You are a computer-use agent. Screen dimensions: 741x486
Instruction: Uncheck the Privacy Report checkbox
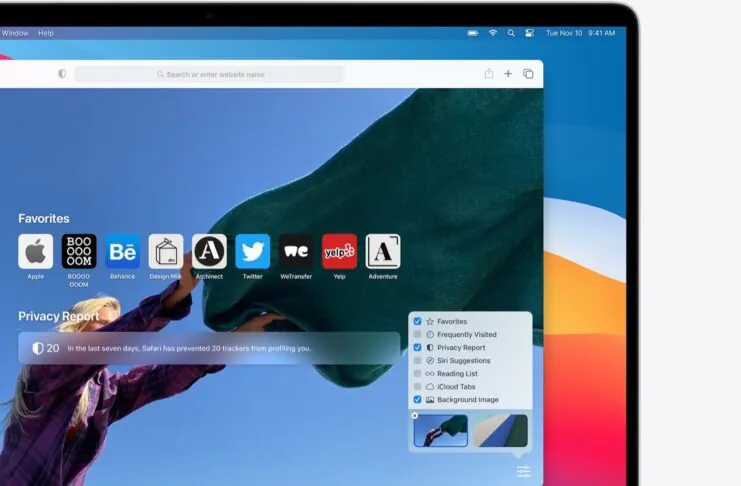click(x=417, y=347)
